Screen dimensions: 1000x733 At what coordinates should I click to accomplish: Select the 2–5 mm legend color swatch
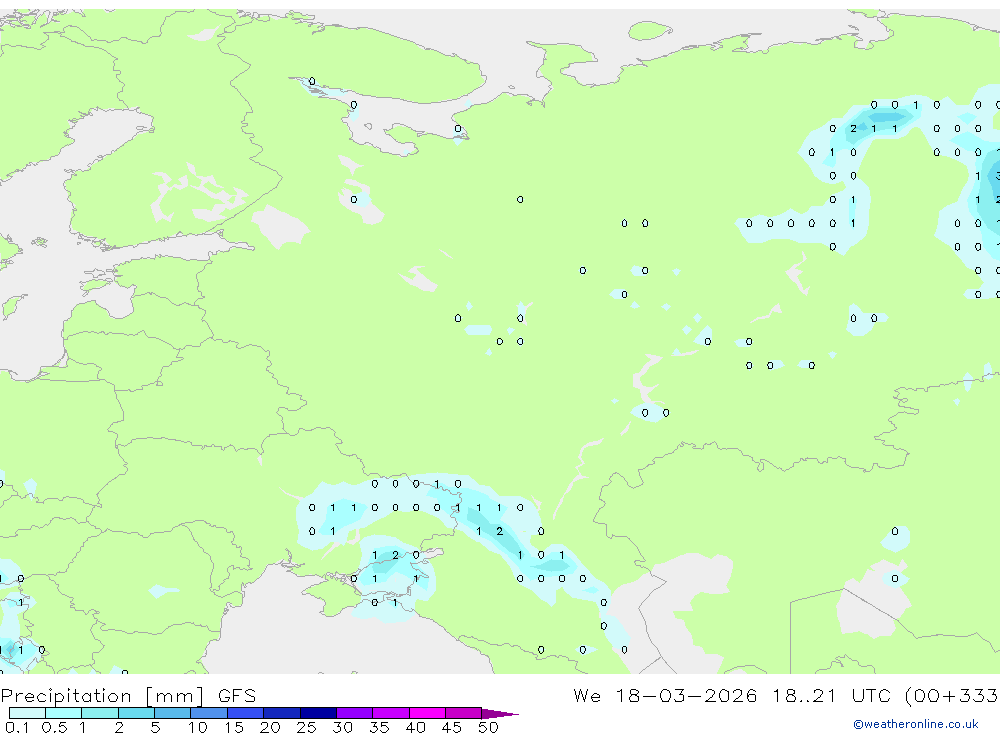pos(136,713)
